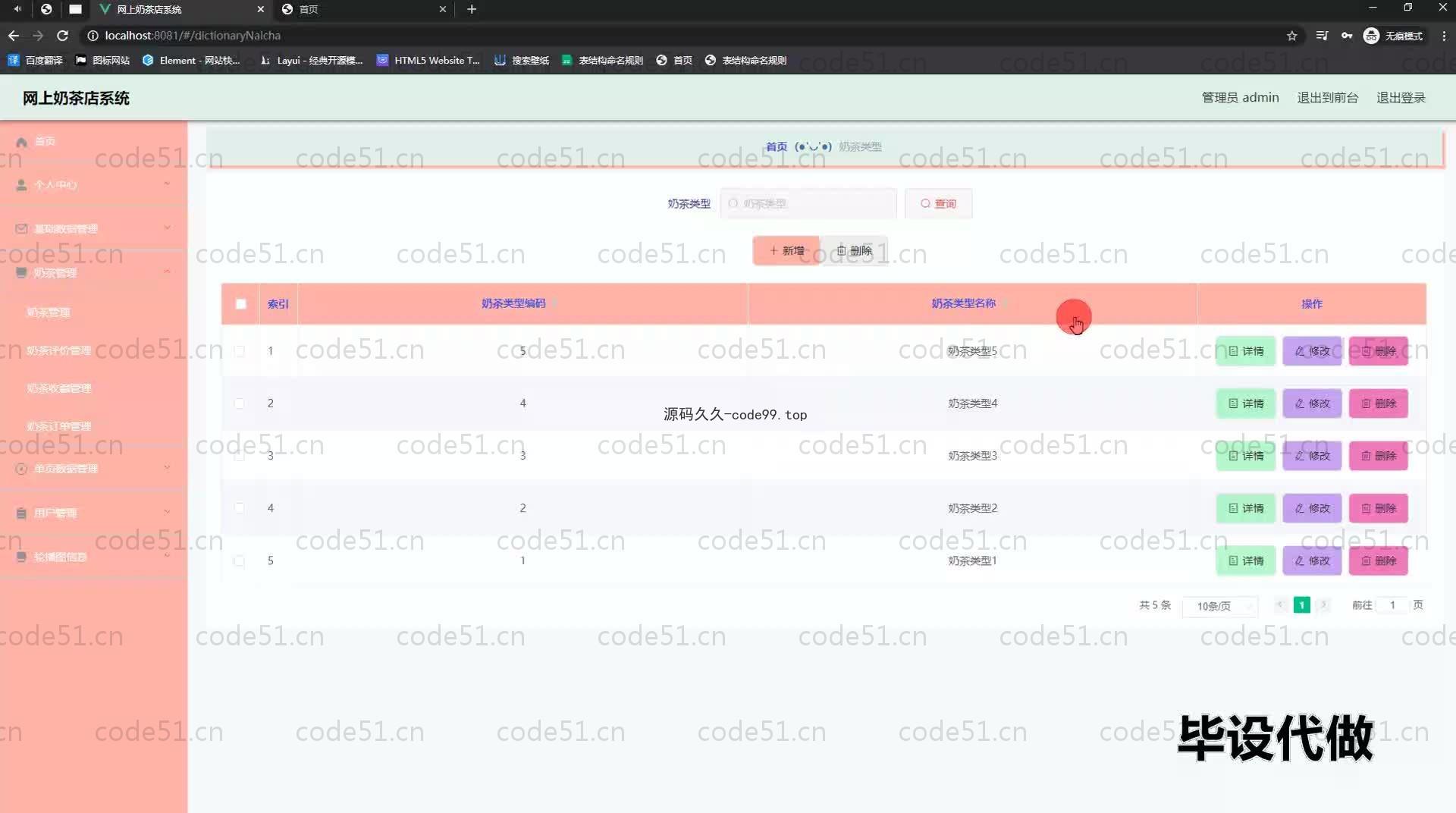
Task: Expand the 单页数据管理 sidebar menu
Action: coord(93,469)
